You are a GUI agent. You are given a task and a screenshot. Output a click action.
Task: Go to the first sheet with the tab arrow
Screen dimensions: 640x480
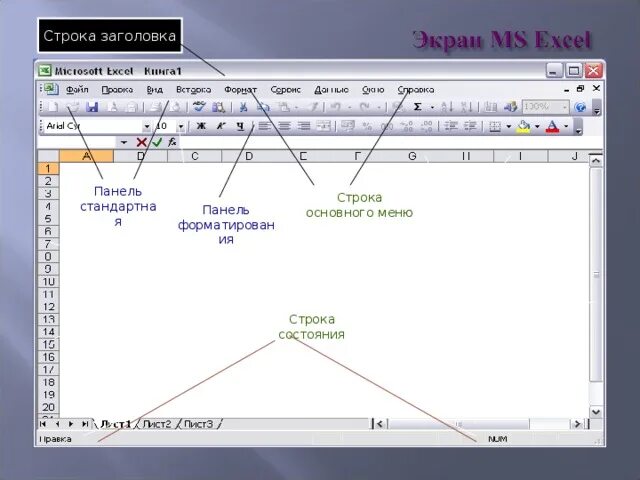pos(42,424)
